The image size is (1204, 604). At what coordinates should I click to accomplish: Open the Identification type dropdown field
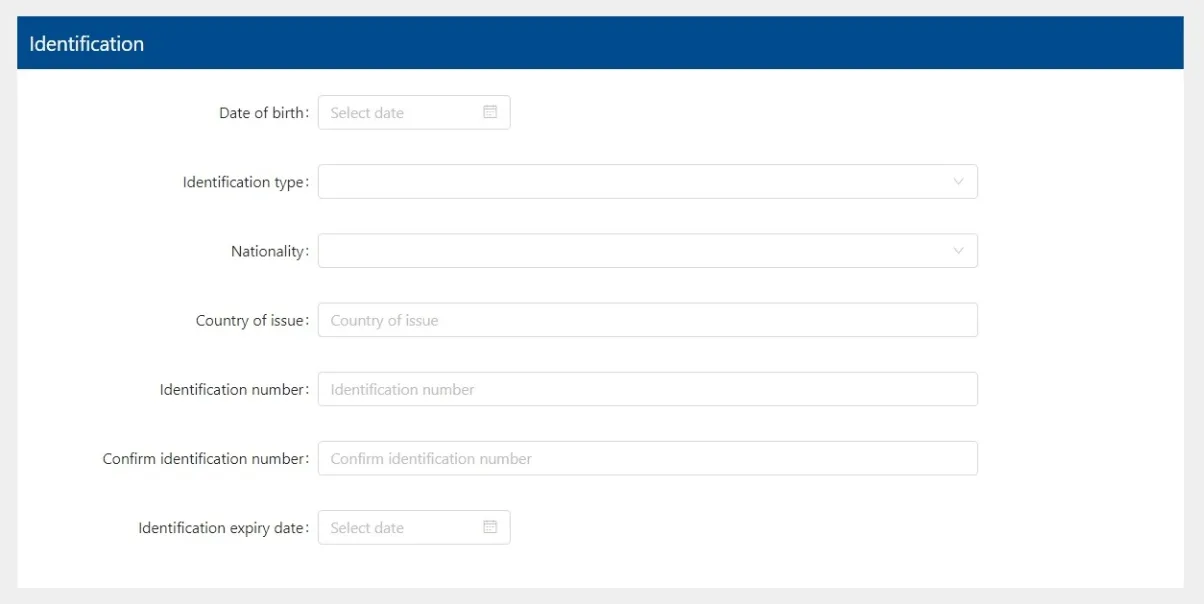[630, 182]
